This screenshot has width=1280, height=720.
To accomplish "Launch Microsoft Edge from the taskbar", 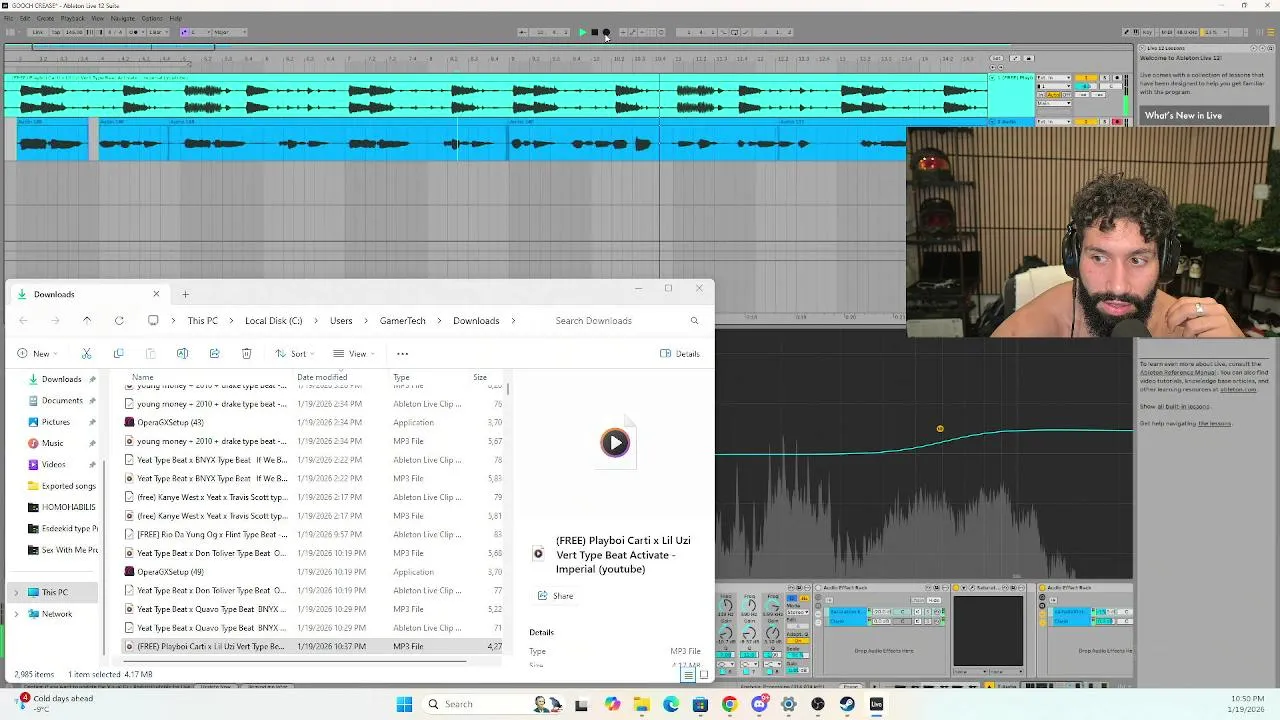I will click(671, 704).
